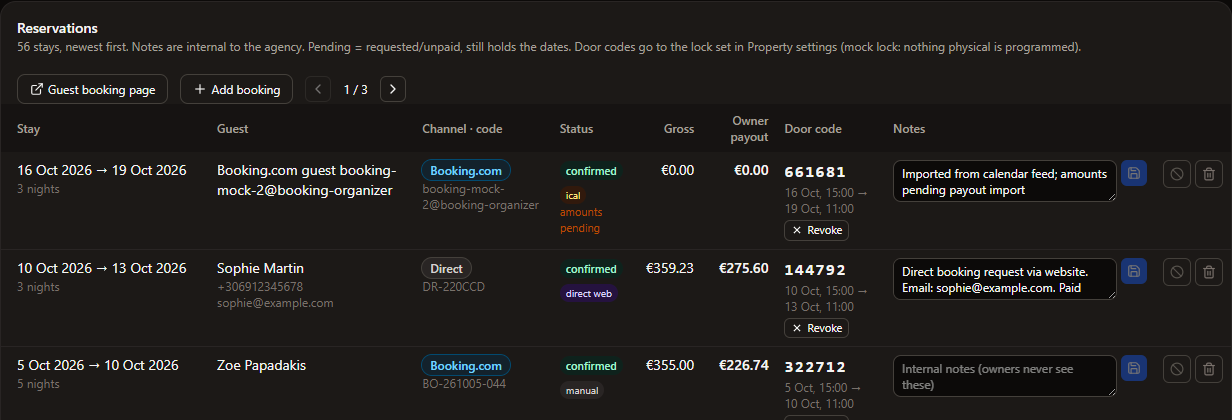
Task: Click the Stay column header
Action: 29,129
